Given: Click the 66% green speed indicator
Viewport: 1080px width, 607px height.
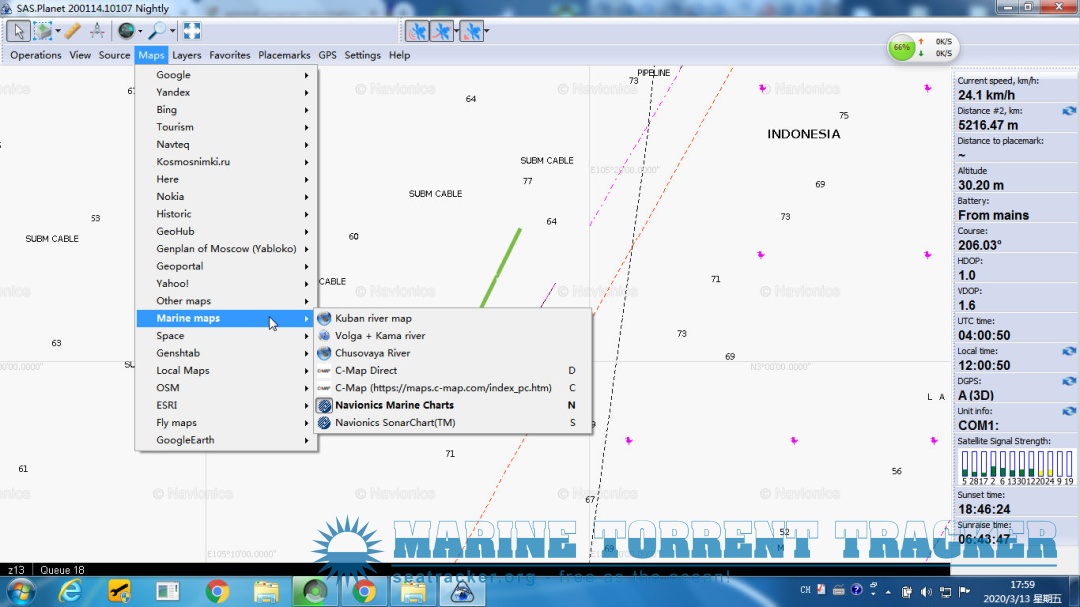Looking at the screenshot, I should (902, 48).
